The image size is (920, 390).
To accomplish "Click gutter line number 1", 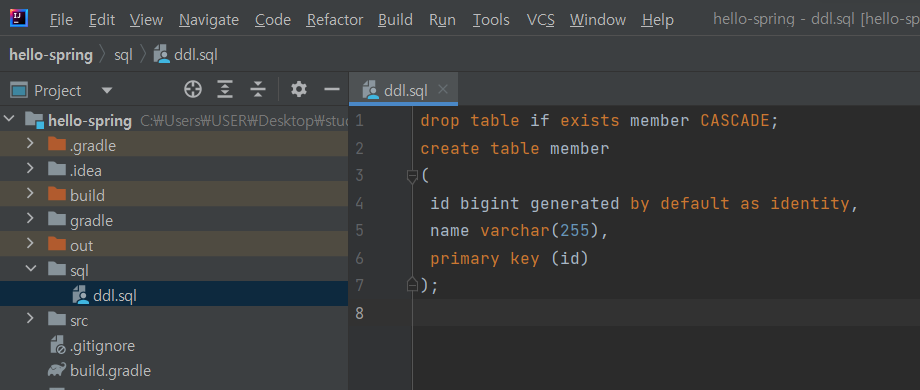I will tap(359, 121).
